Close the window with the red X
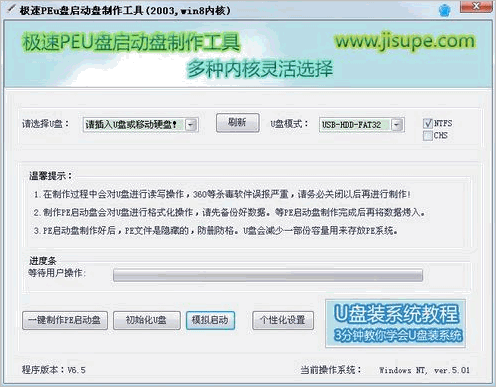Viewport: 496px width, 387px height. pos(476,6)
